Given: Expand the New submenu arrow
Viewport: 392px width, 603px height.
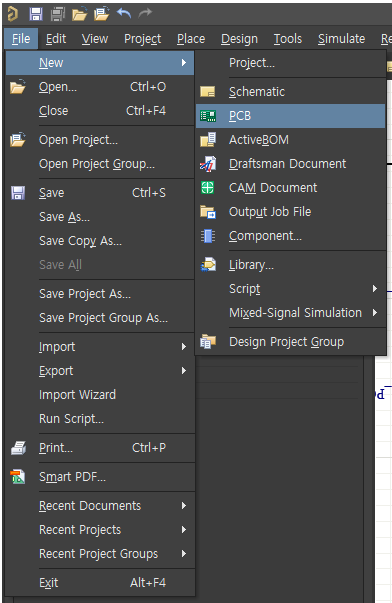Looking at the screenshot, I should click(x=184, y=63).
